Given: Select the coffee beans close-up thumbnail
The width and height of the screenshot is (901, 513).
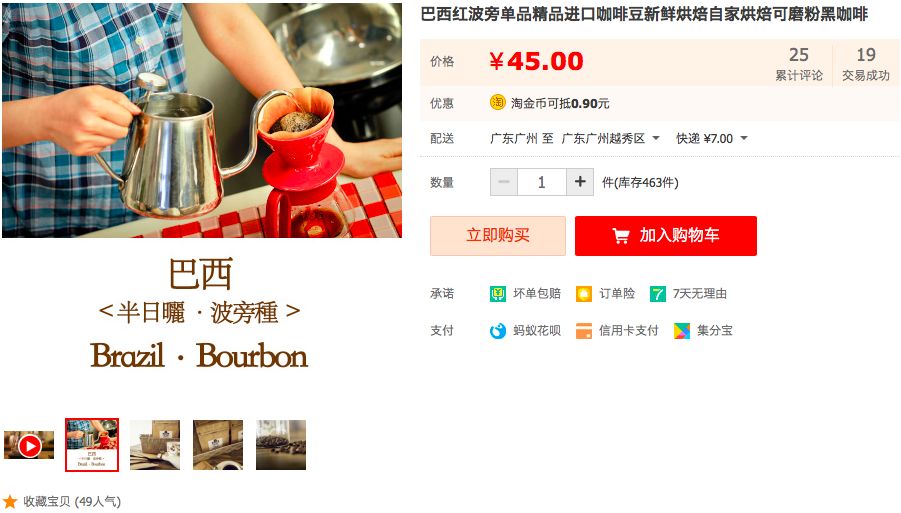Looking at the screenshot, I should (281, 445).
